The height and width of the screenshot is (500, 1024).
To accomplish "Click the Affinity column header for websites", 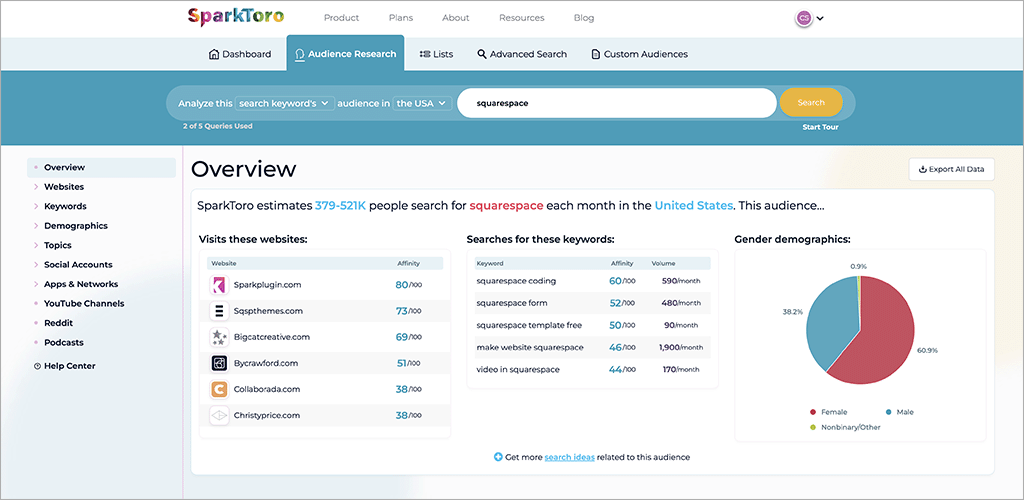I will 409,264.
